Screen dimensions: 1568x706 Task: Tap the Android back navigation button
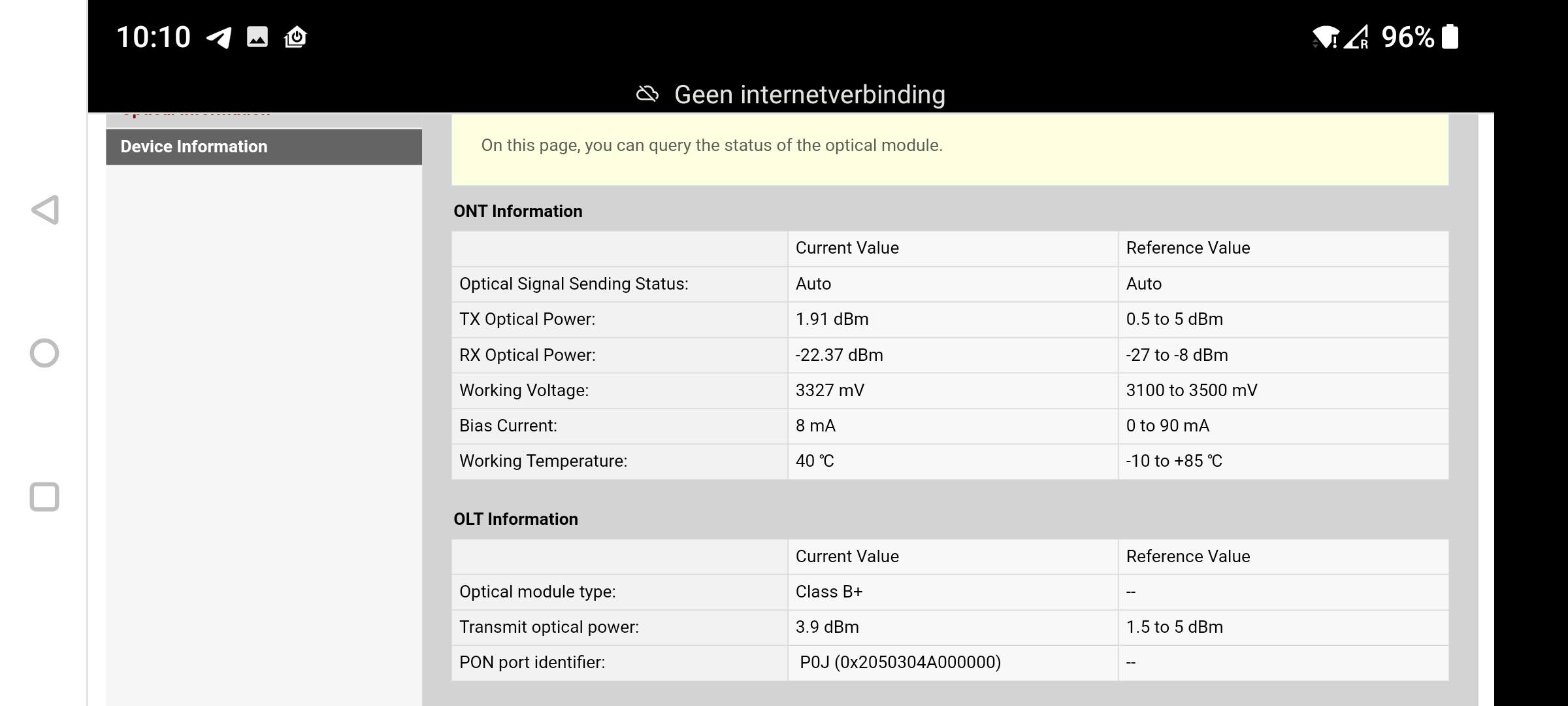coord(45,210)
